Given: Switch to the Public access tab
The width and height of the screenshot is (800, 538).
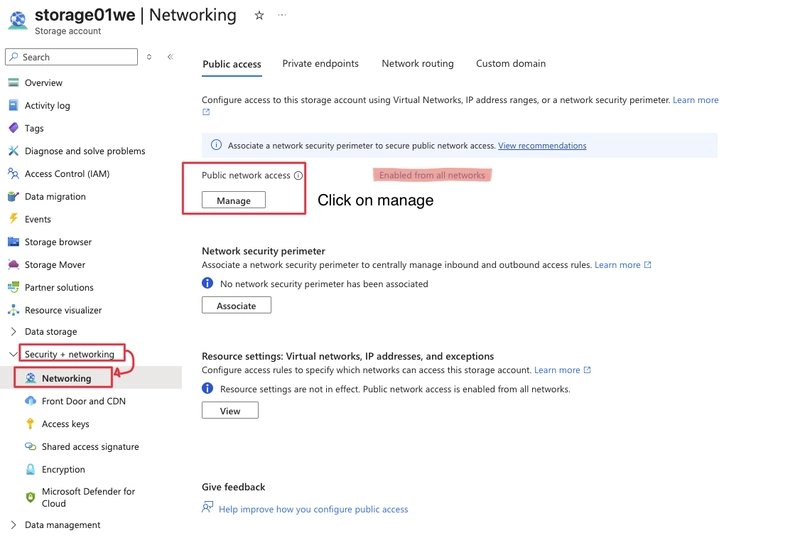Looking at the screenshot, I should point(232,64).
